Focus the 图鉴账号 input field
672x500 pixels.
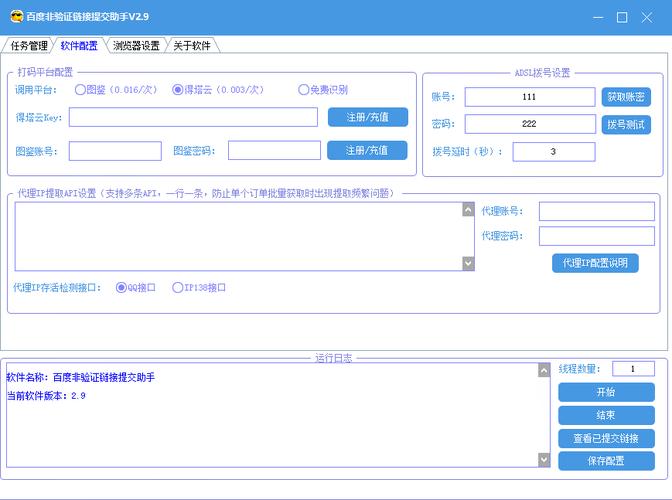[115, 151]
